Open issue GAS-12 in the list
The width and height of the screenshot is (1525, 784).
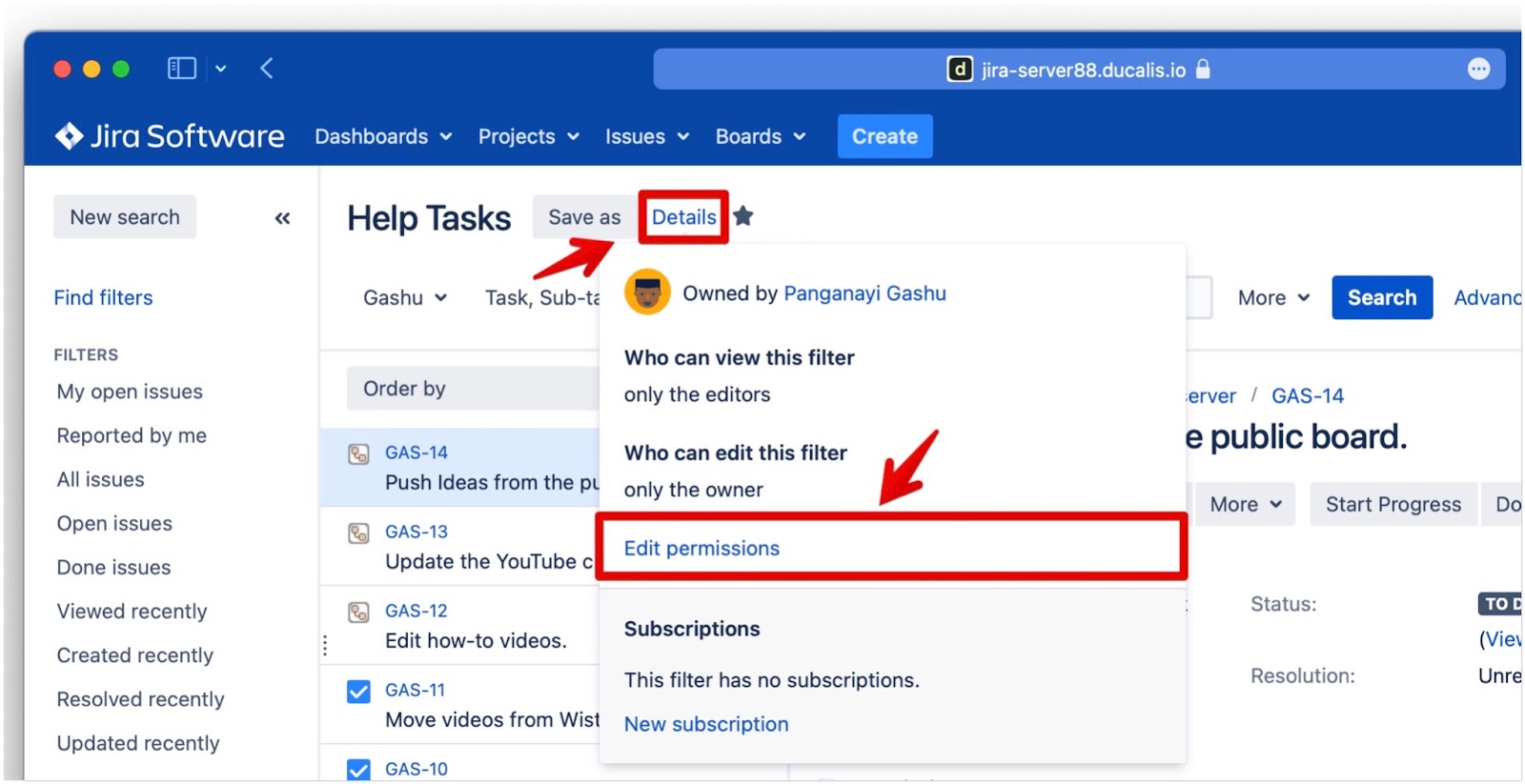point(416,611)
